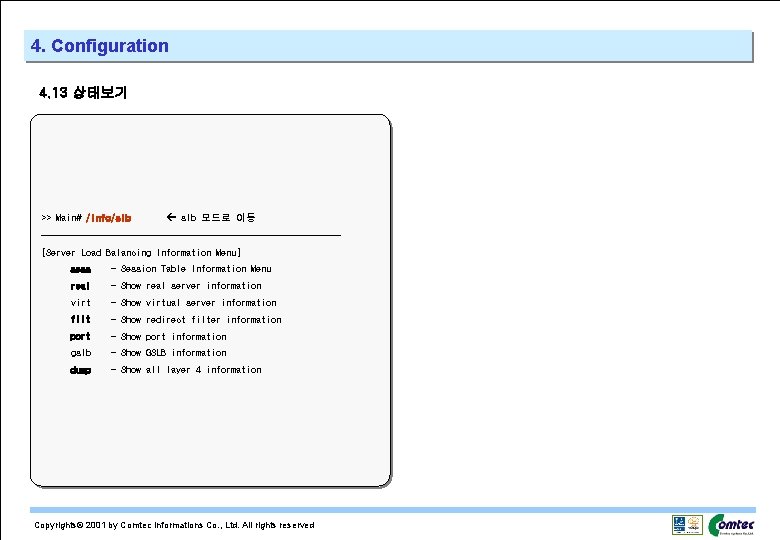Select the 'virt' menu command

pyautogui.click(x=81, y=303)
